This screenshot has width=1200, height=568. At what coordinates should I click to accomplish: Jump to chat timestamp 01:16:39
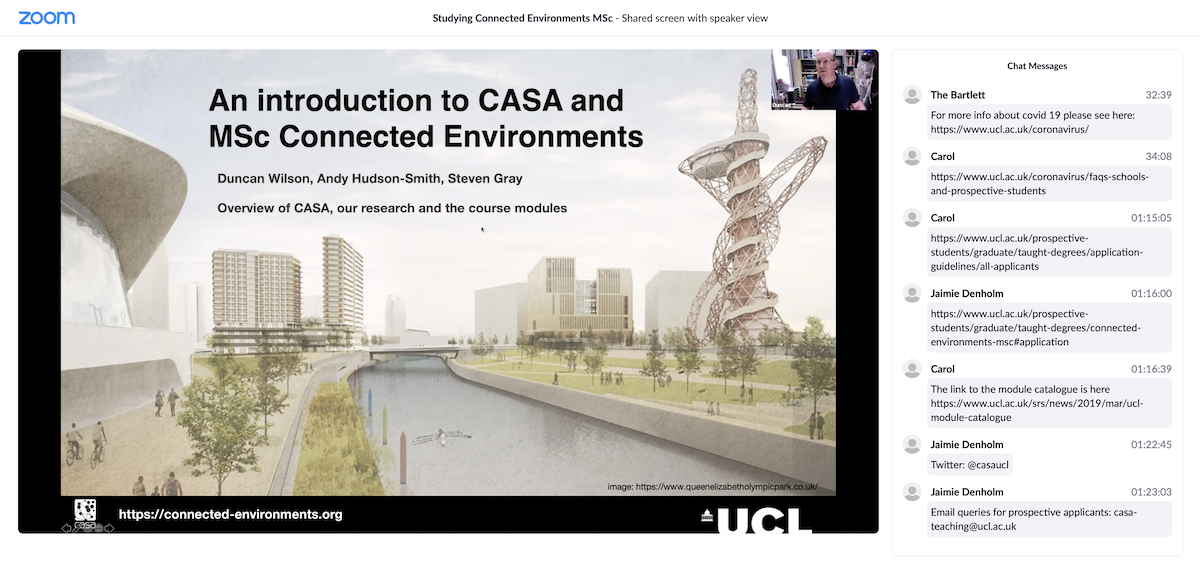(1151, 369)
